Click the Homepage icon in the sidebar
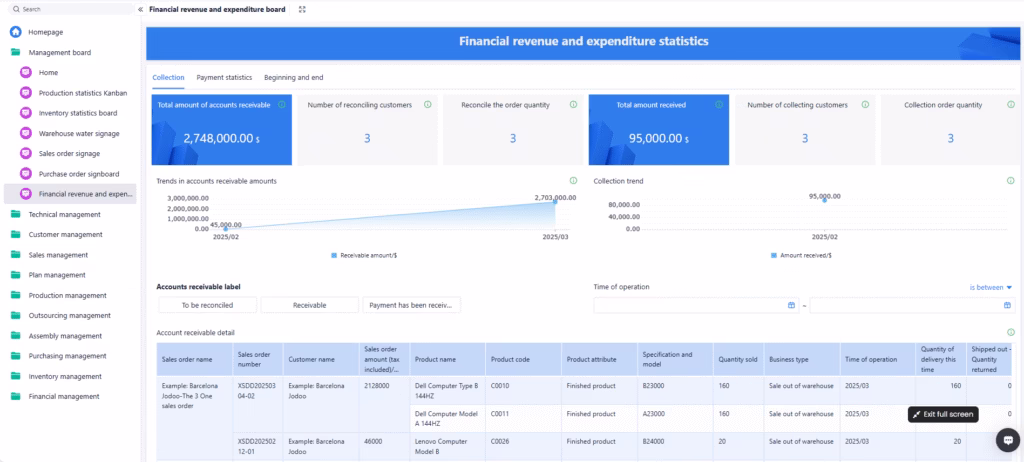The width and height of the screenshot is (1024, 462). pyautogui.click(x=16, y=32)
